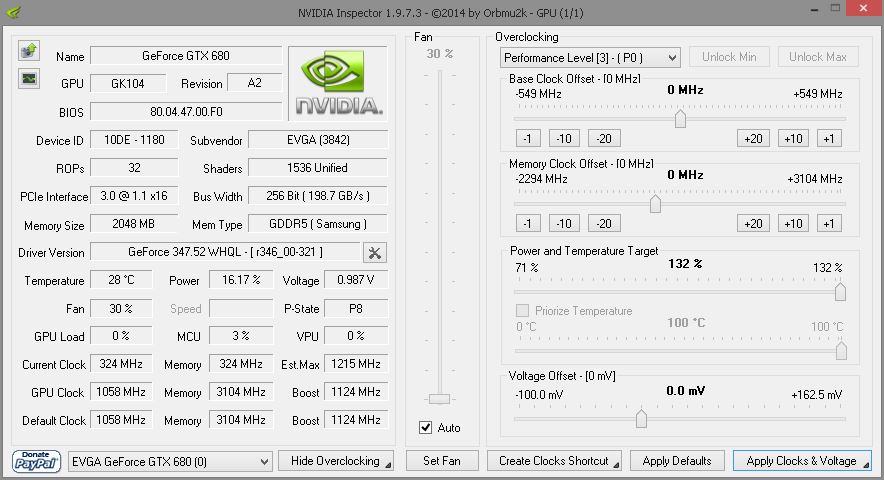
Task: Click Base Clock Offset -20 button
Action: point(604,139)
